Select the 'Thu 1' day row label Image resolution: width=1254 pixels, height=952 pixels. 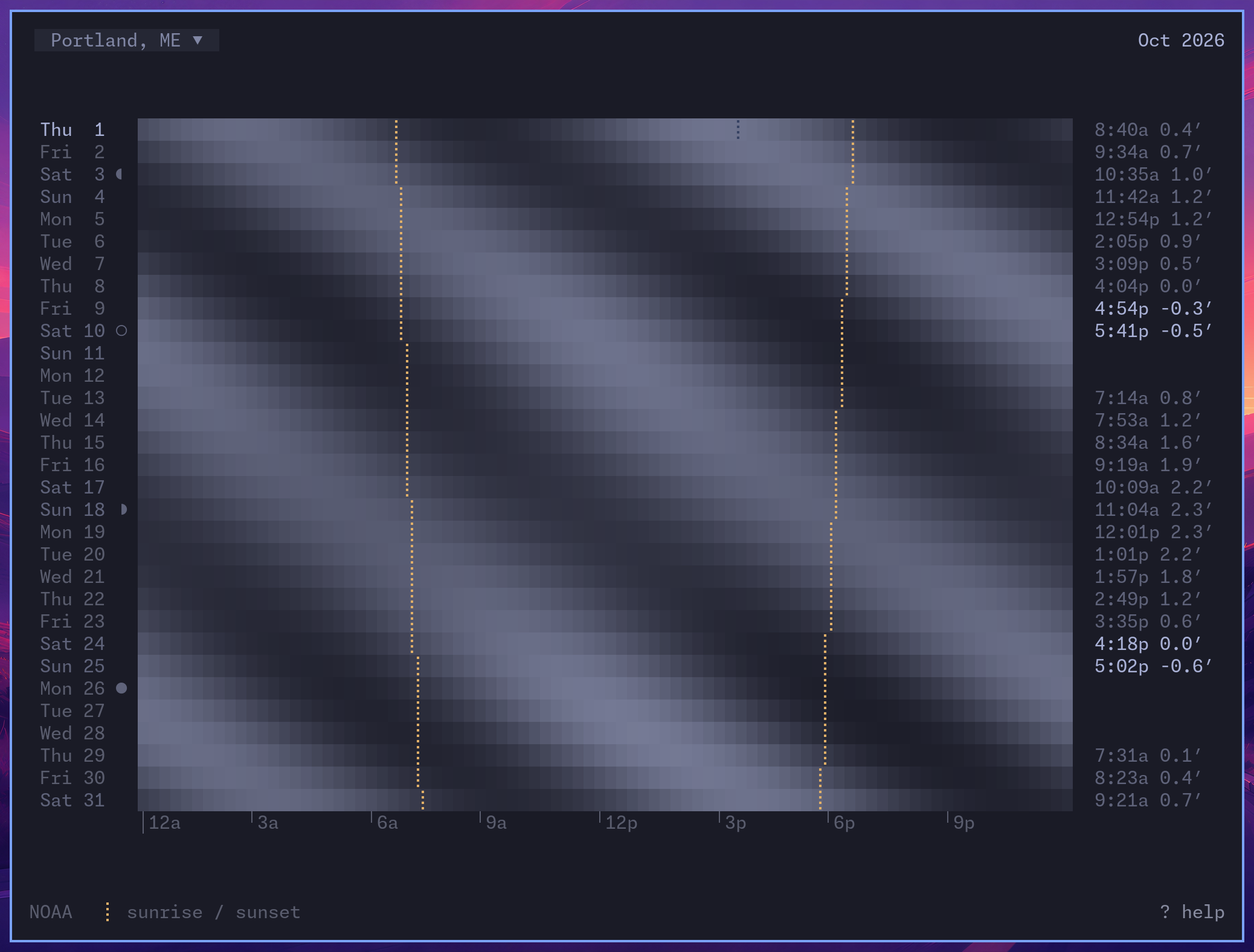(x=72, y=130)
